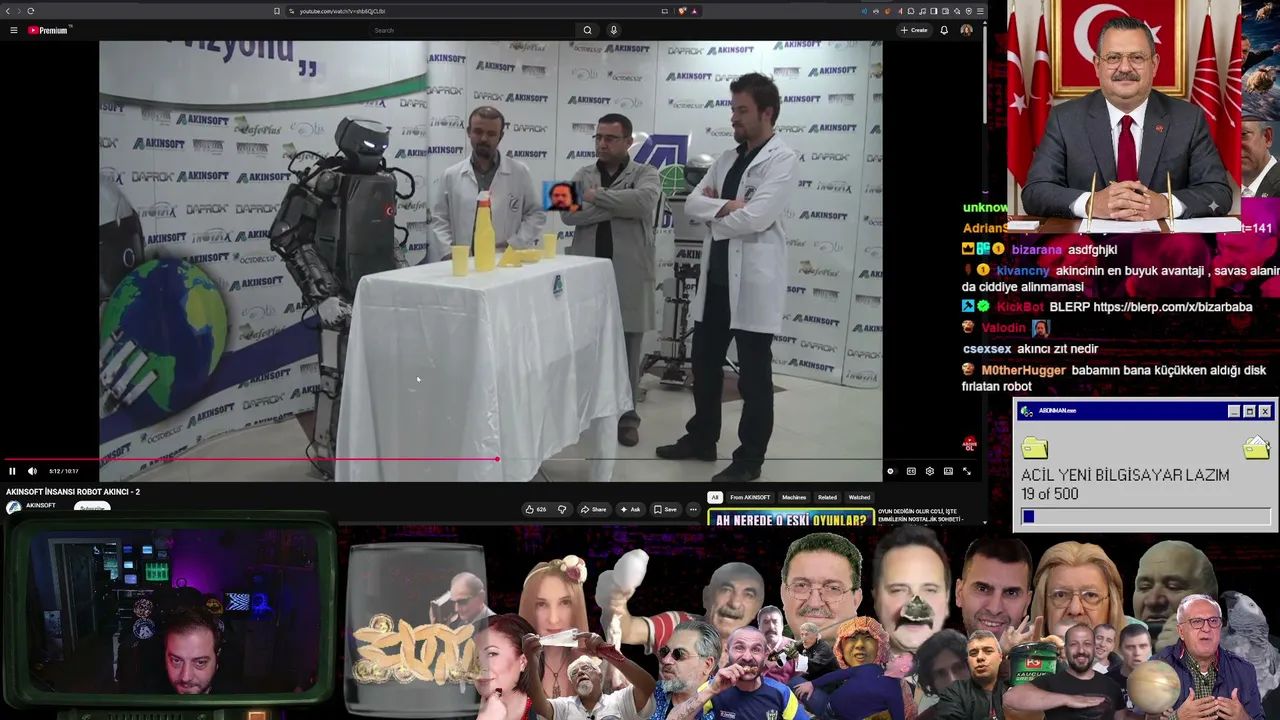Click the YouTube search magnifier button

click(x=587, y=30)
